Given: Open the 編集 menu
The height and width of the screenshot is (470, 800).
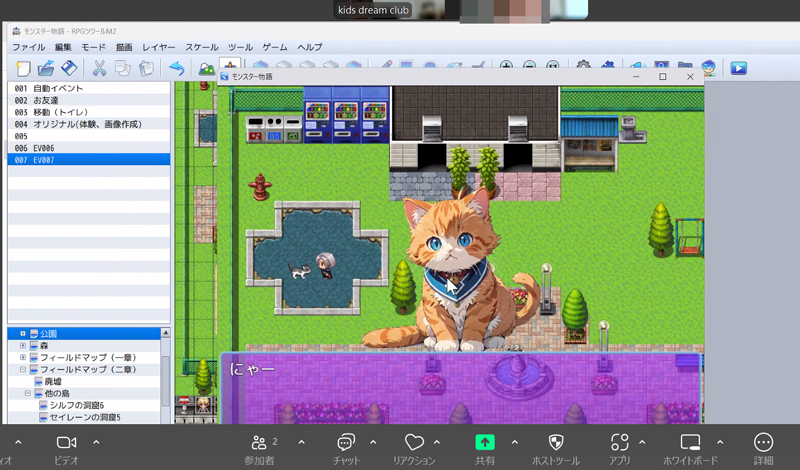Looking at the screenshot, I should [x=63, y=47].
